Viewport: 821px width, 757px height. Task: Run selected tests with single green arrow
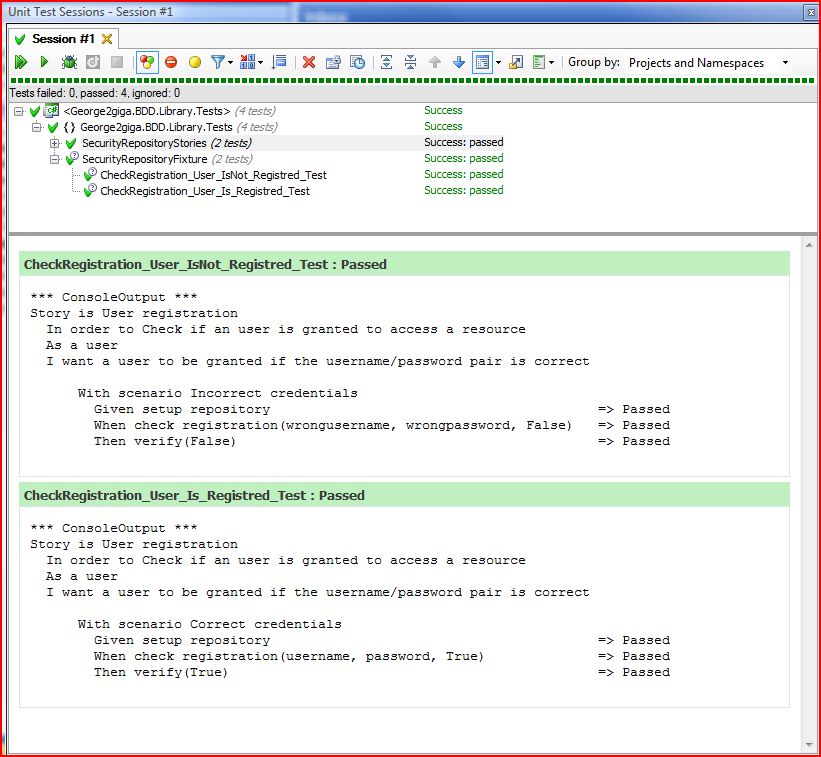coord(44,62)
